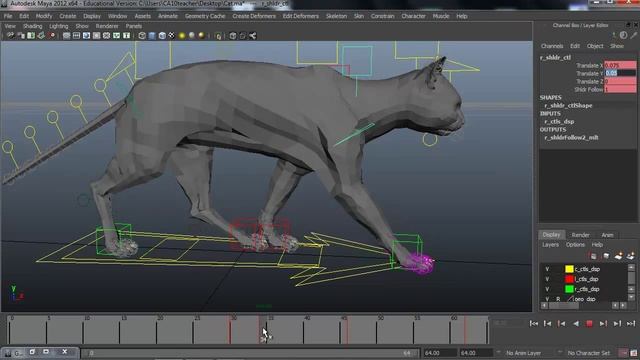Screen dimensions: 640x360
Task: Open the No Anim Layer dropdown
Action: pyautogui.click(x=524, y=353)
